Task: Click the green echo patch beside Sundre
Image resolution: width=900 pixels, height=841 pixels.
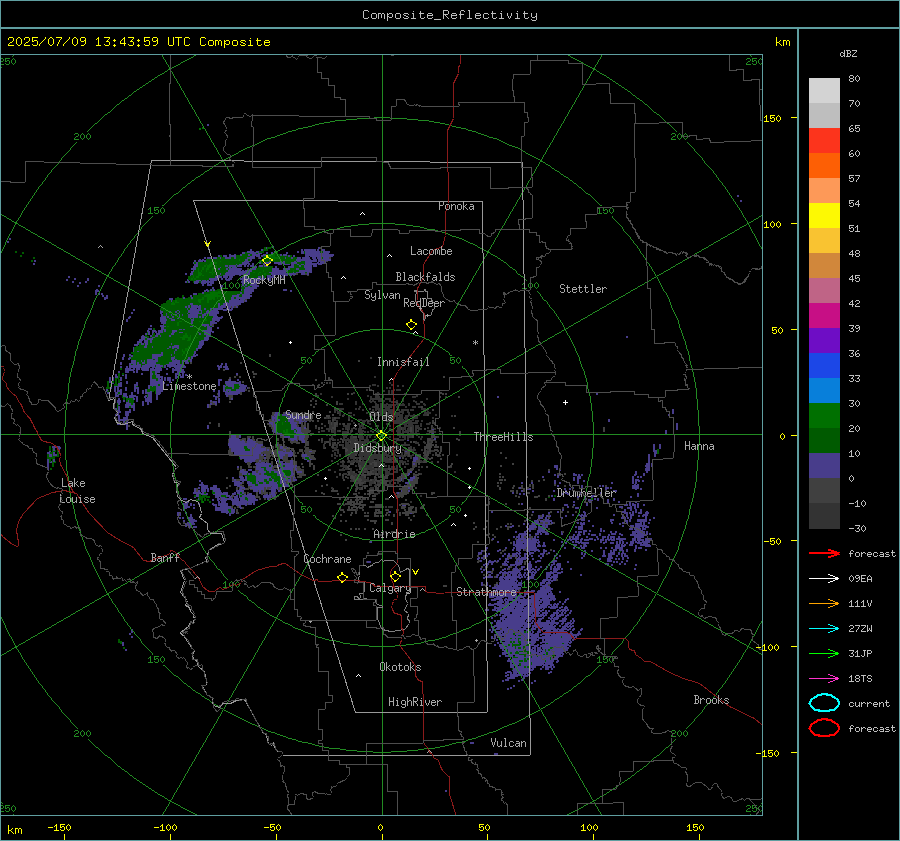Action: [x=284, y=425]
